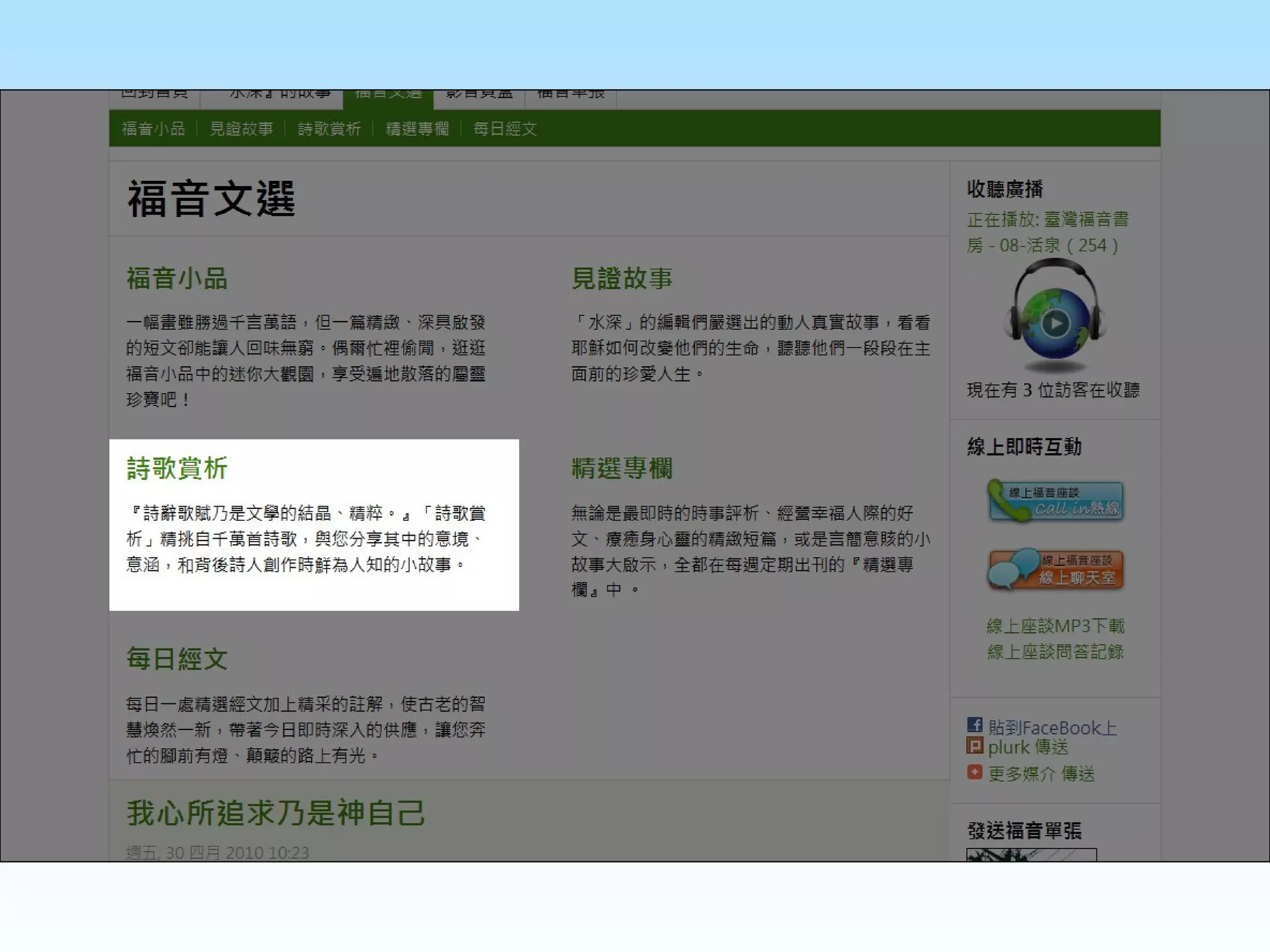Open the 見證故事 section heading

pos(622,278)
